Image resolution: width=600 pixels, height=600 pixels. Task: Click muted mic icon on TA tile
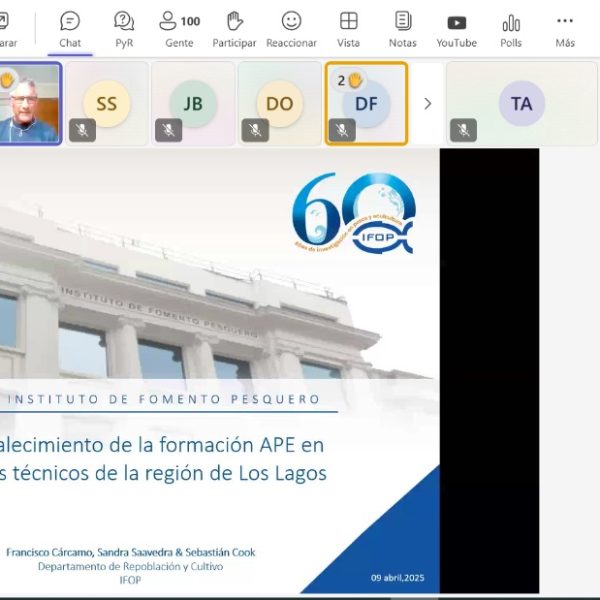click(x=463, y=130)
